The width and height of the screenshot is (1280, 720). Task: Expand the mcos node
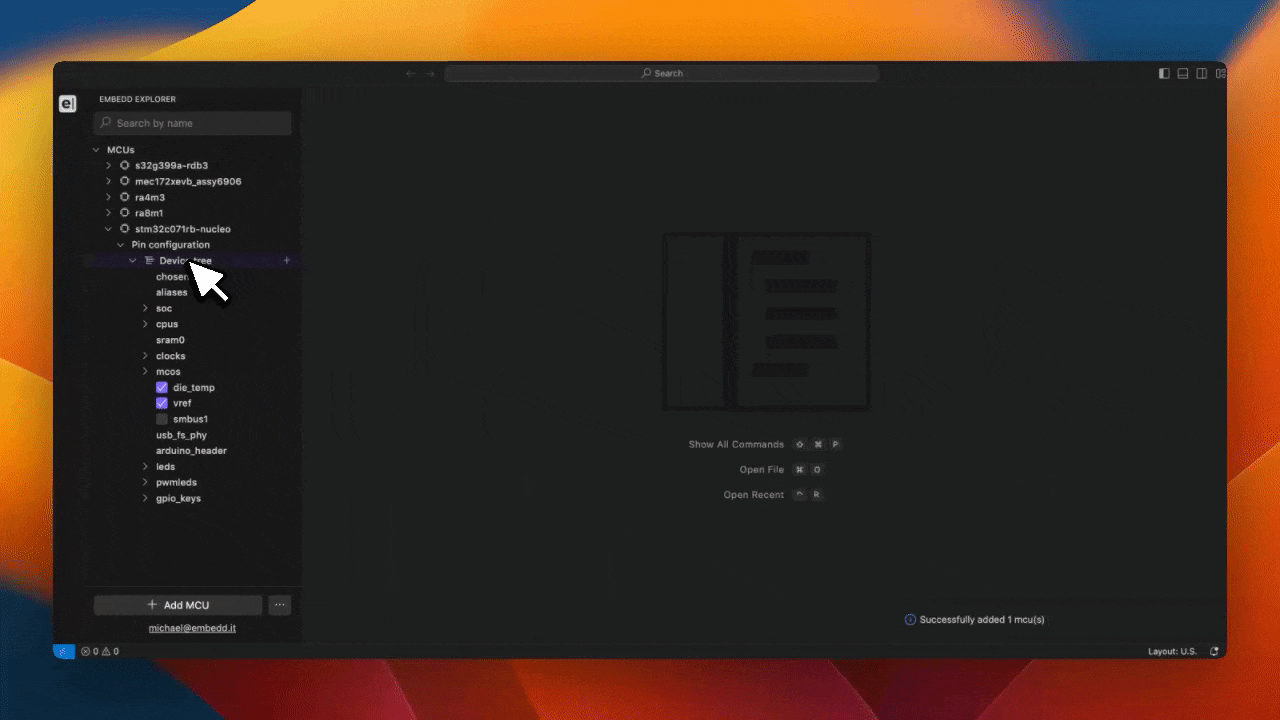(146, 372)
